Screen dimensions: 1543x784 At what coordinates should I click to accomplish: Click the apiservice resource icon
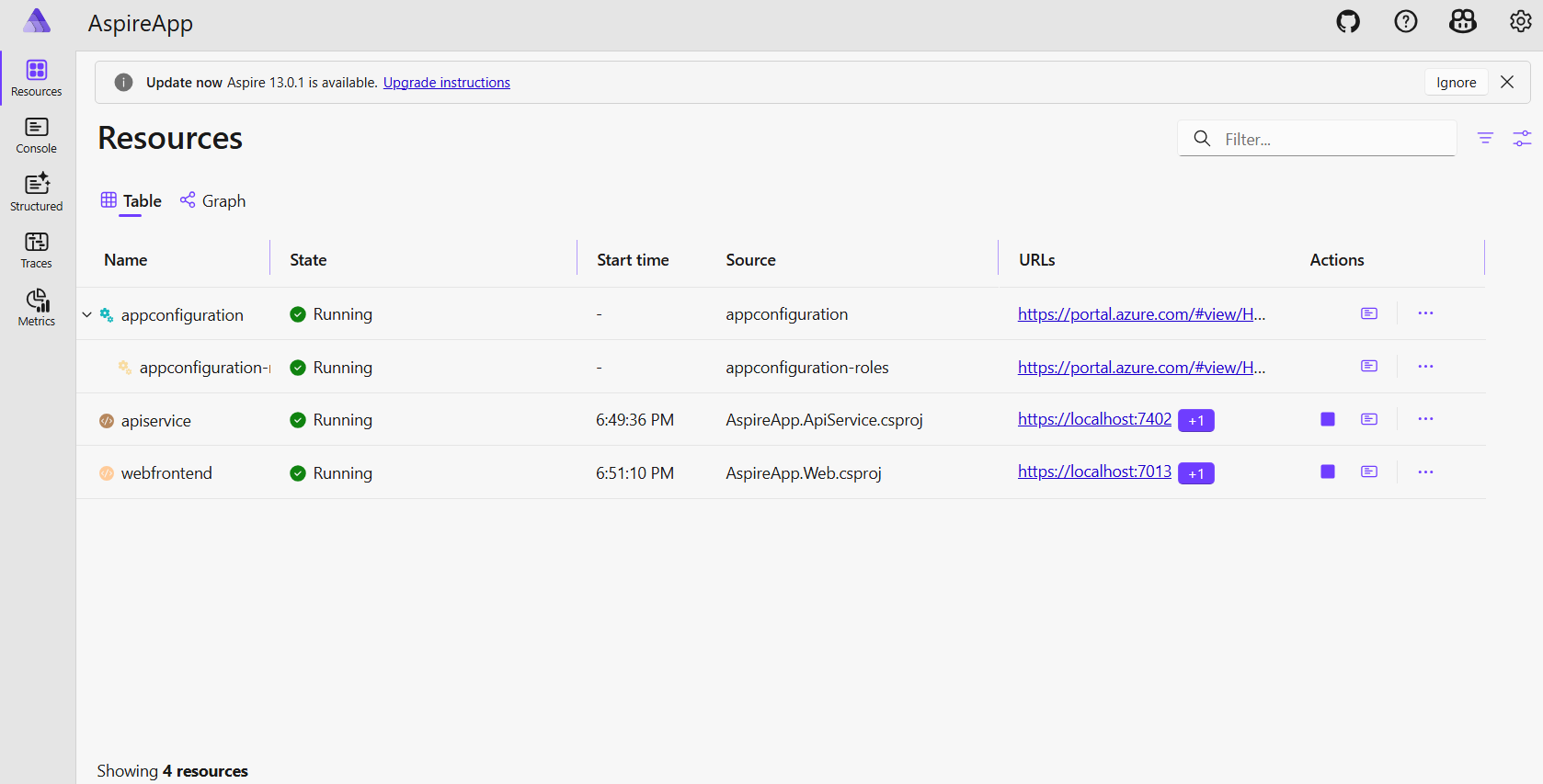coord(107,421)
